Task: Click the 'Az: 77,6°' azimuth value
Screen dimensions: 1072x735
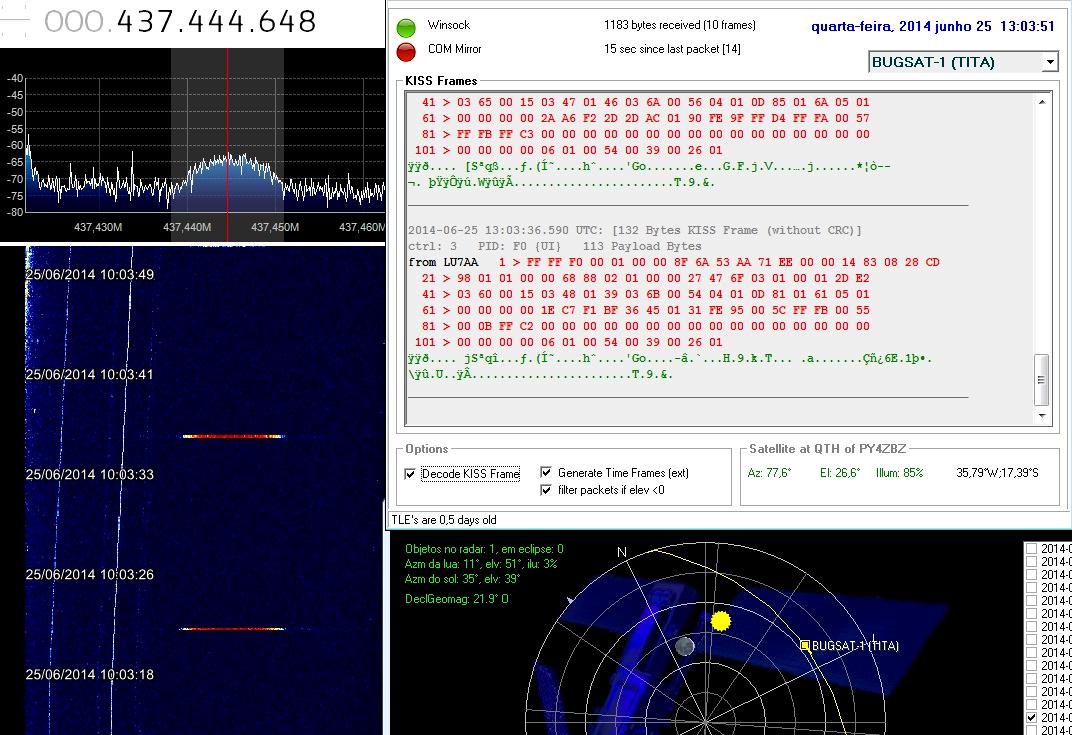Action: tap(769, 473)
